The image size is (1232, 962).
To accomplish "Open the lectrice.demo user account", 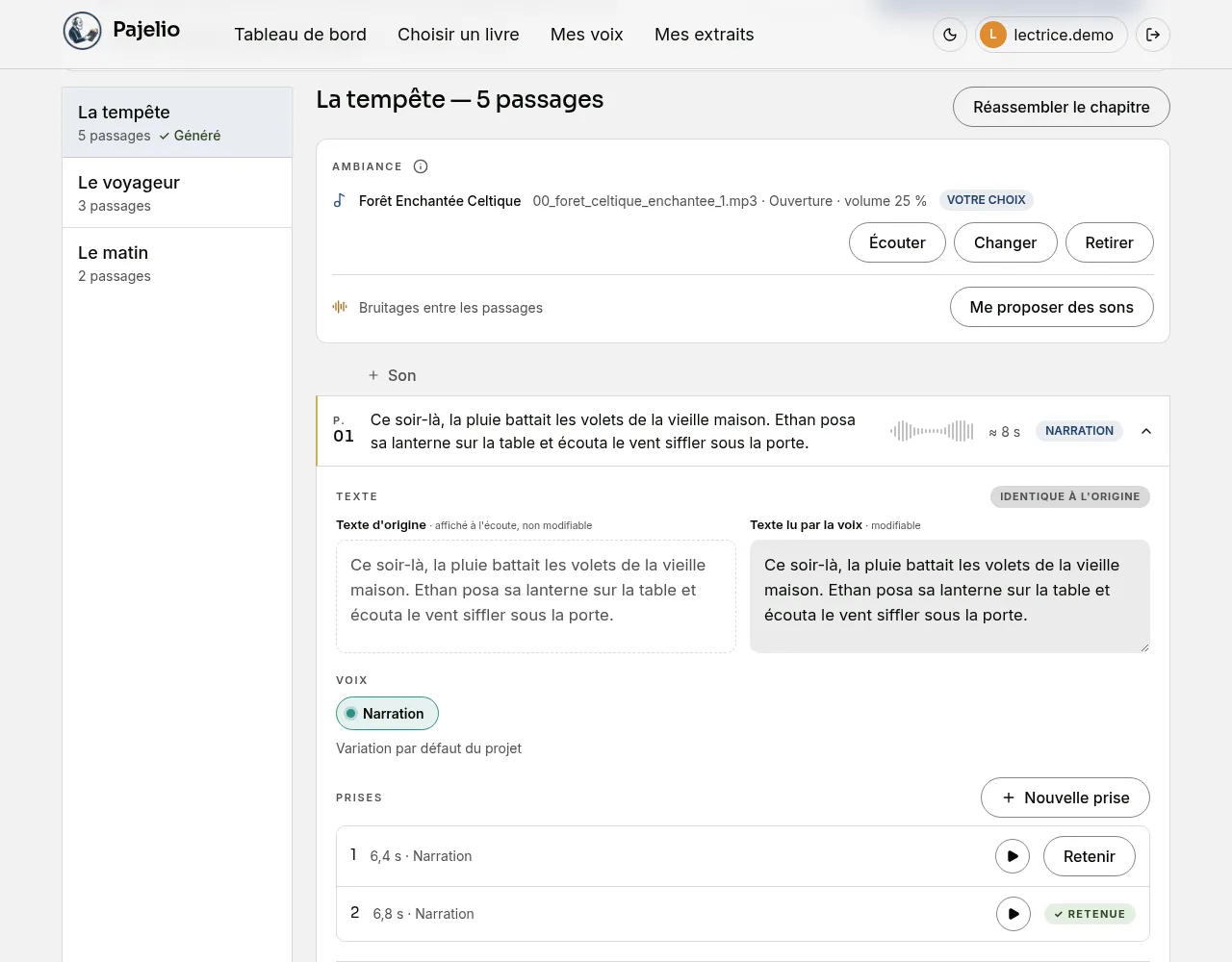I will pyautogui.click(x=1051, y=35).
